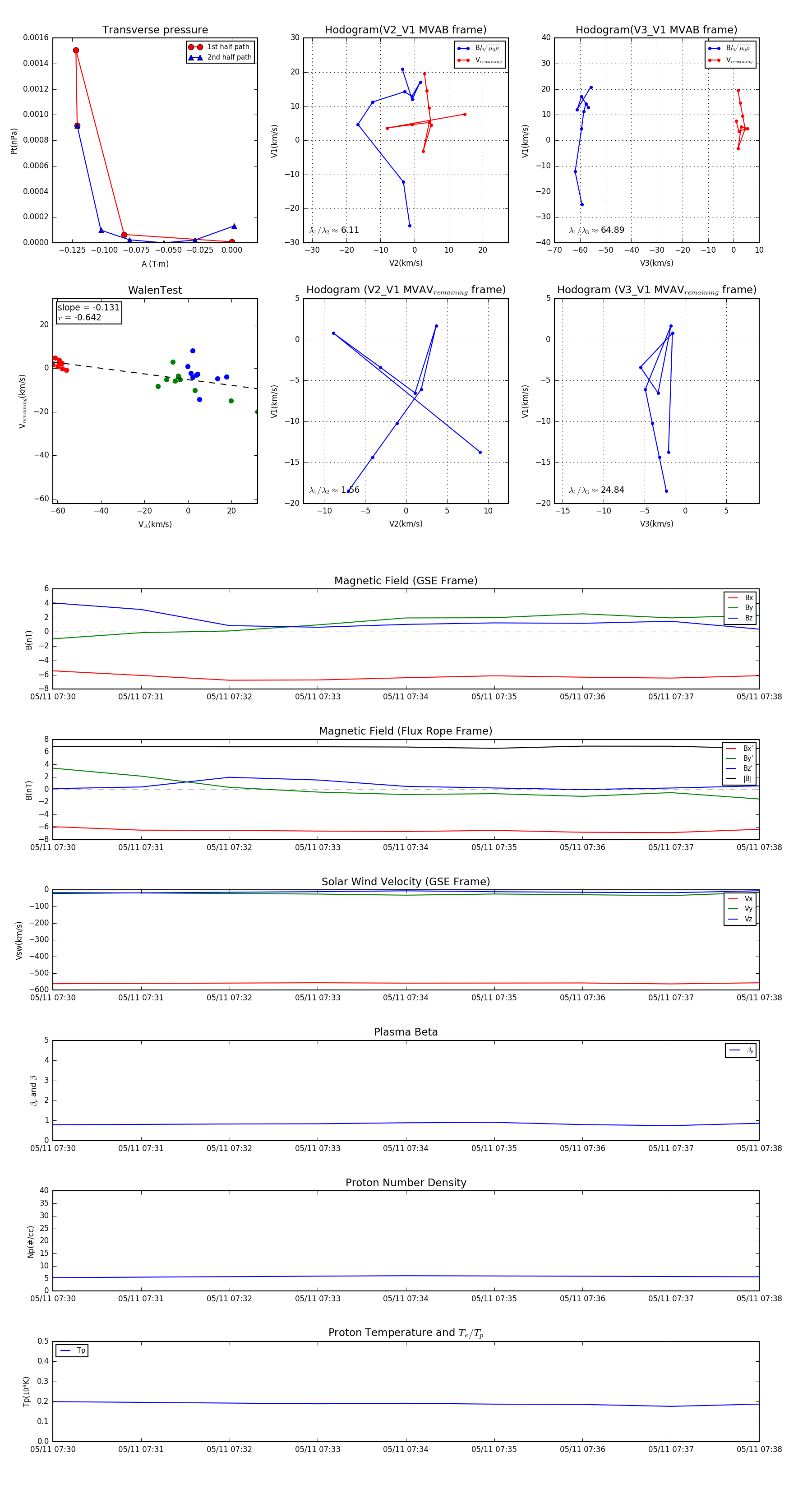Click '05/11 07:38' tick under Plasma Beta plot
The image size is (812, 1489).
[x=759, y=1148]
